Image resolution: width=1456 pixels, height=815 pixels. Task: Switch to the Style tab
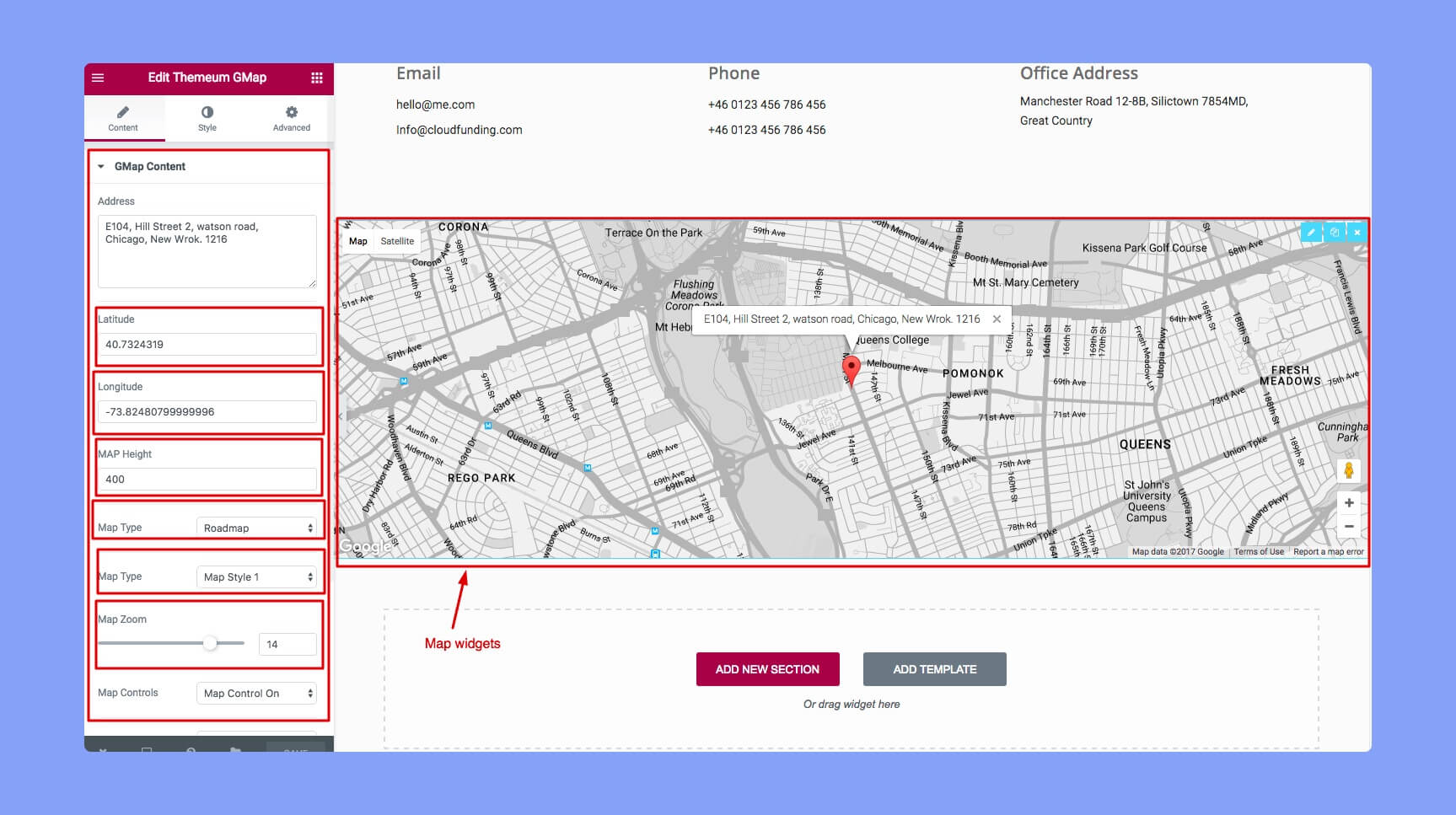(207, 118)
